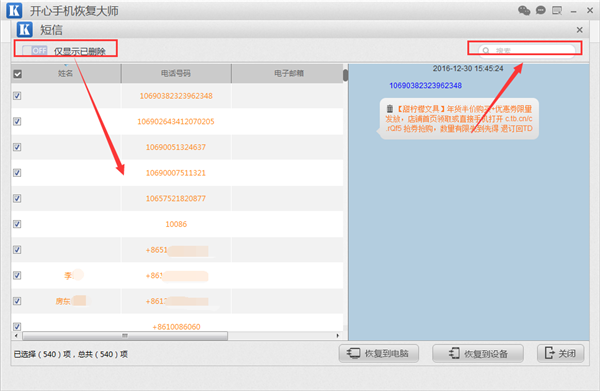This screenshot has height=391, width=600.
Task: Uncheck the select-all header checkbox
Action: (x=18, y=74)
